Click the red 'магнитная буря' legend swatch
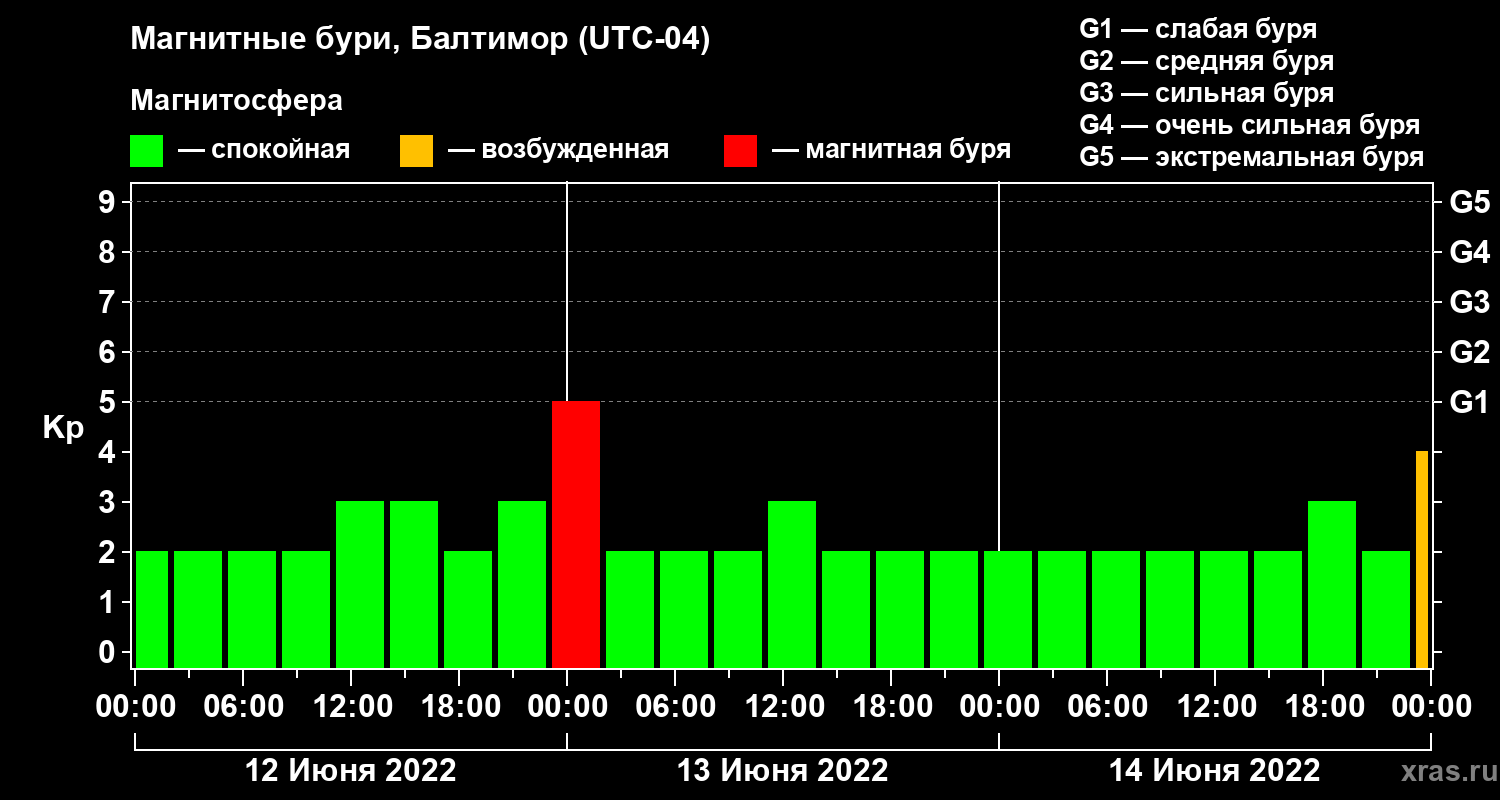The height and width of the screenshot is (800, 1500). tap(740, 151)
